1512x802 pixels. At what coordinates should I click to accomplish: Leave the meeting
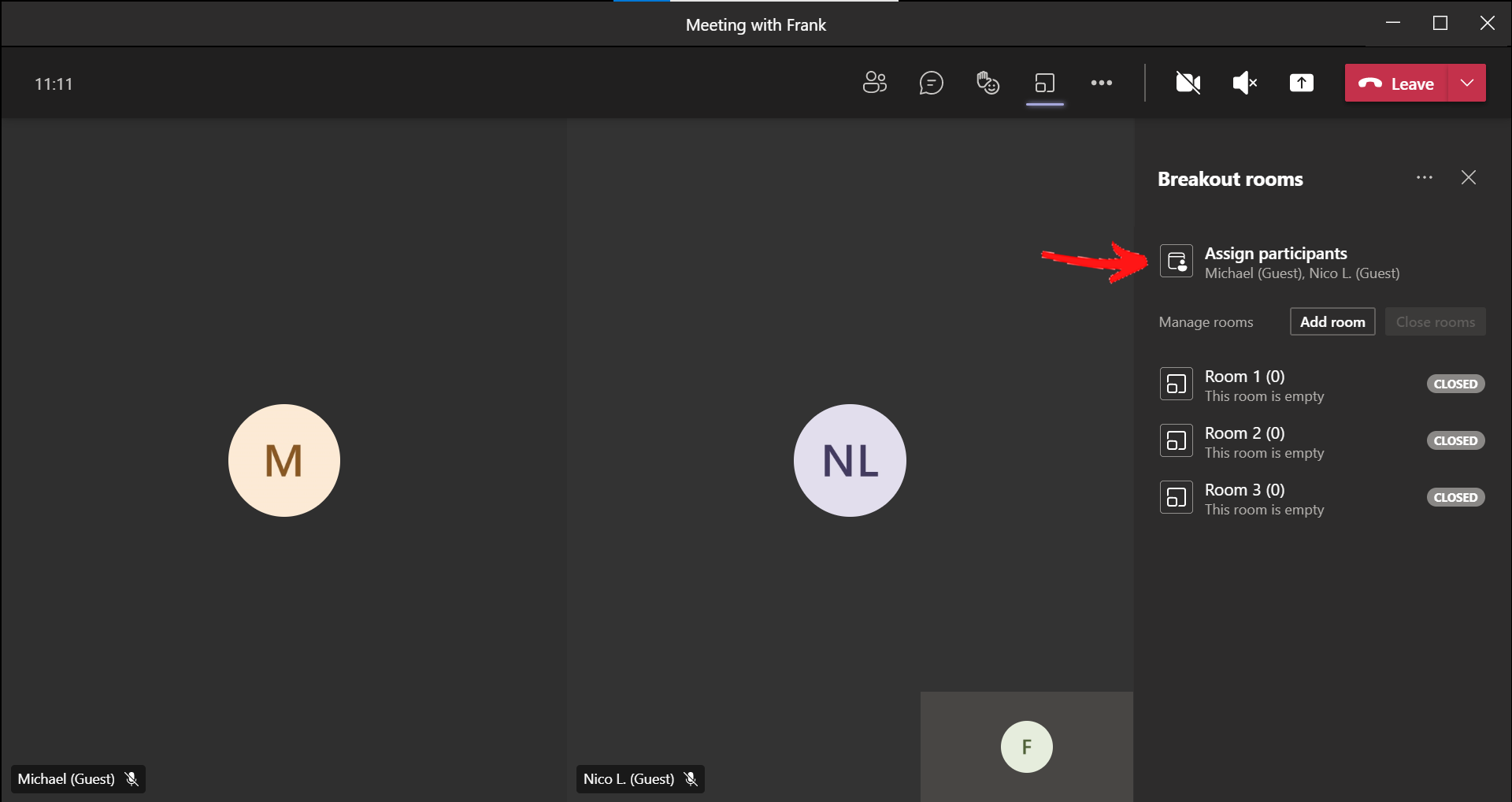[1396, 84]
